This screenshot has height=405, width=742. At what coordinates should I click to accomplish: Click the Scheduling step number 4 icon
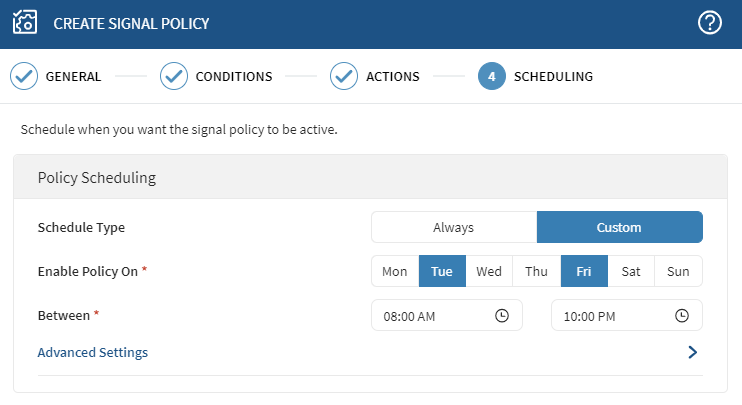pos(492,76)
